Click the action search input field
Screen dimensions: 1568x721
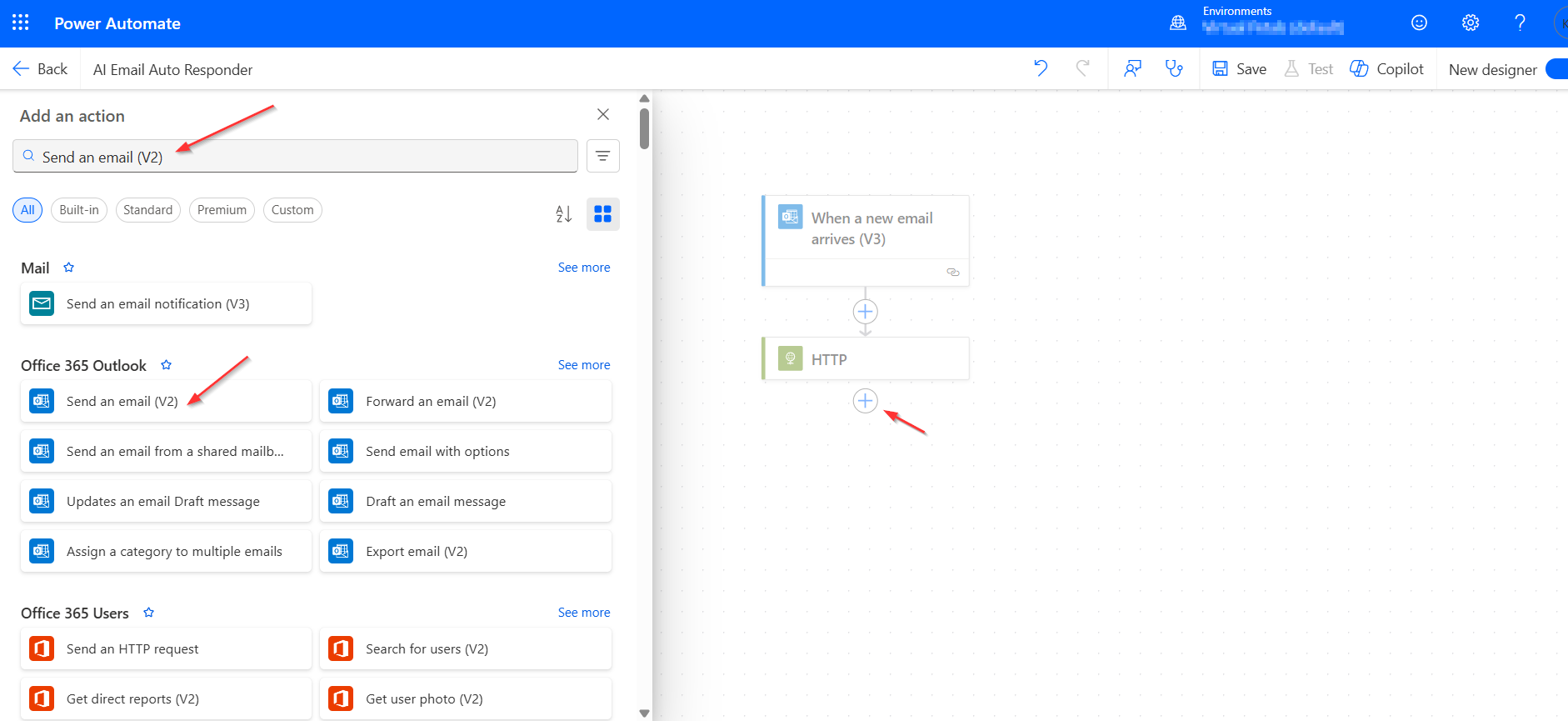[295, 156]
